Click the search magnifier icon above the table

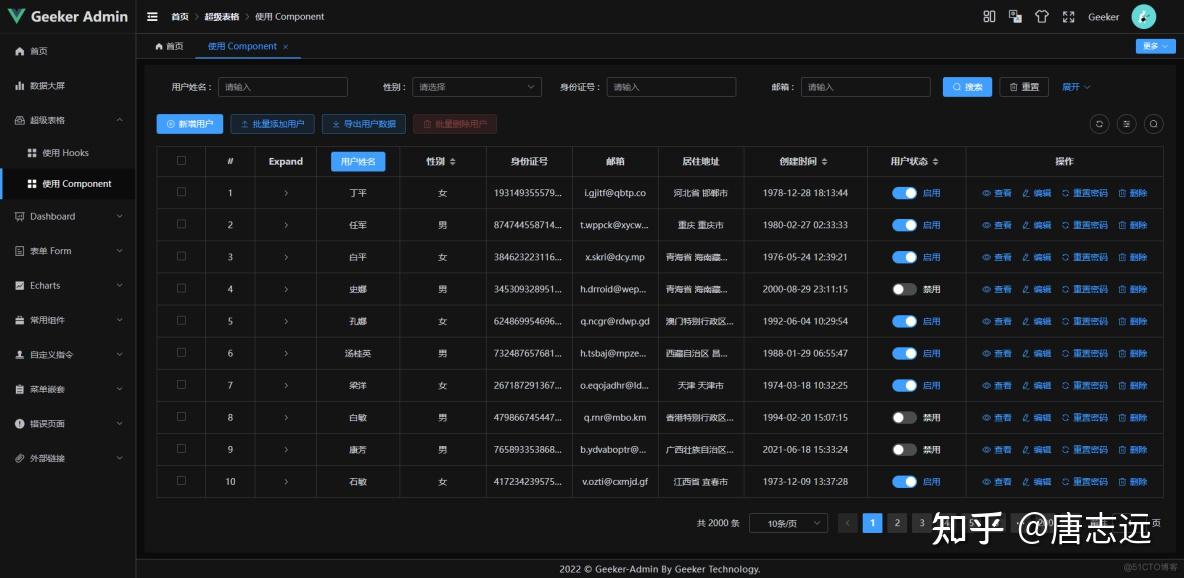click(1153, 124)
